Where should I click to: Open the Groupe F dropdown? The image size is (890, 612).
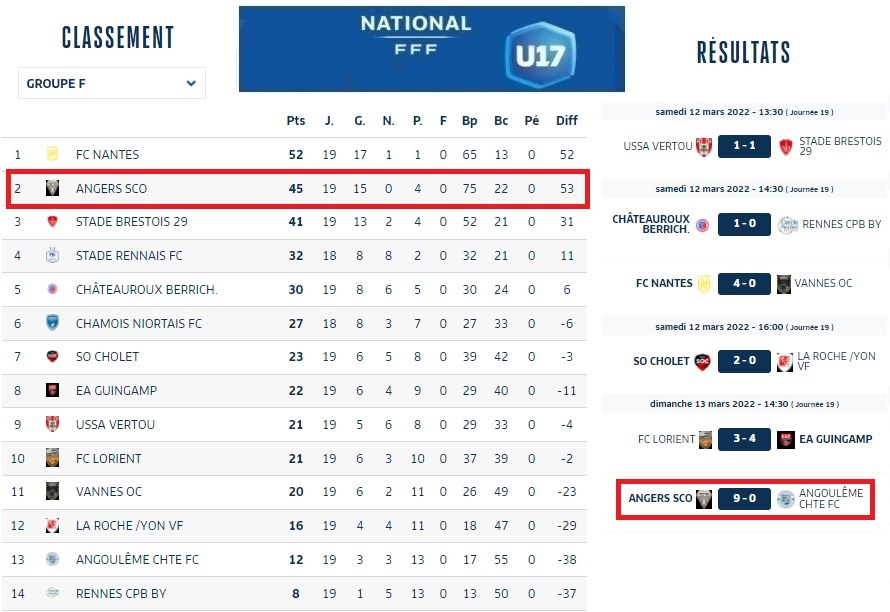click(x=111, y=84)
